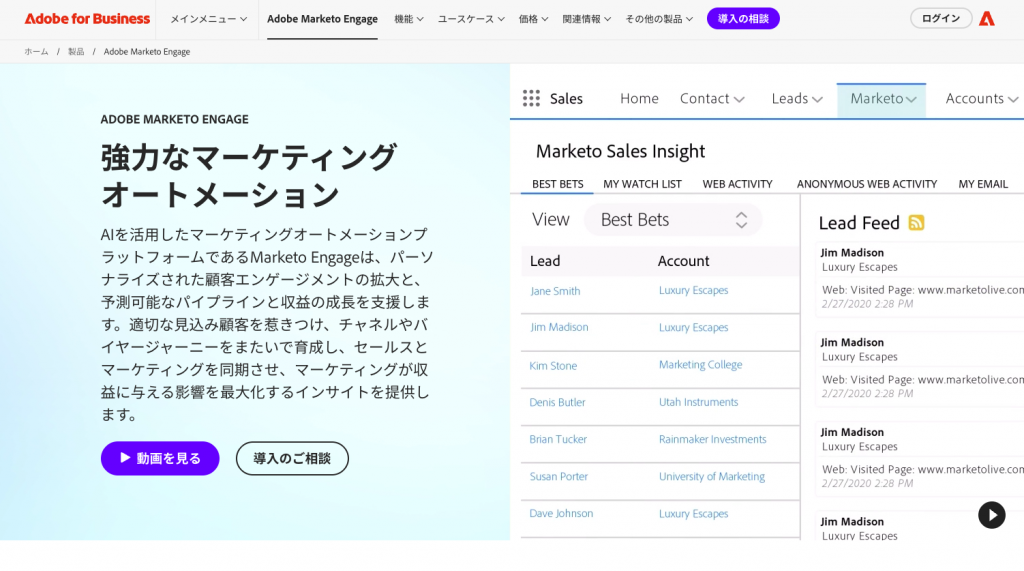Open the 価格 dropdown
1024x571 pixels.
pyautogui.click(x=533, y=19)
